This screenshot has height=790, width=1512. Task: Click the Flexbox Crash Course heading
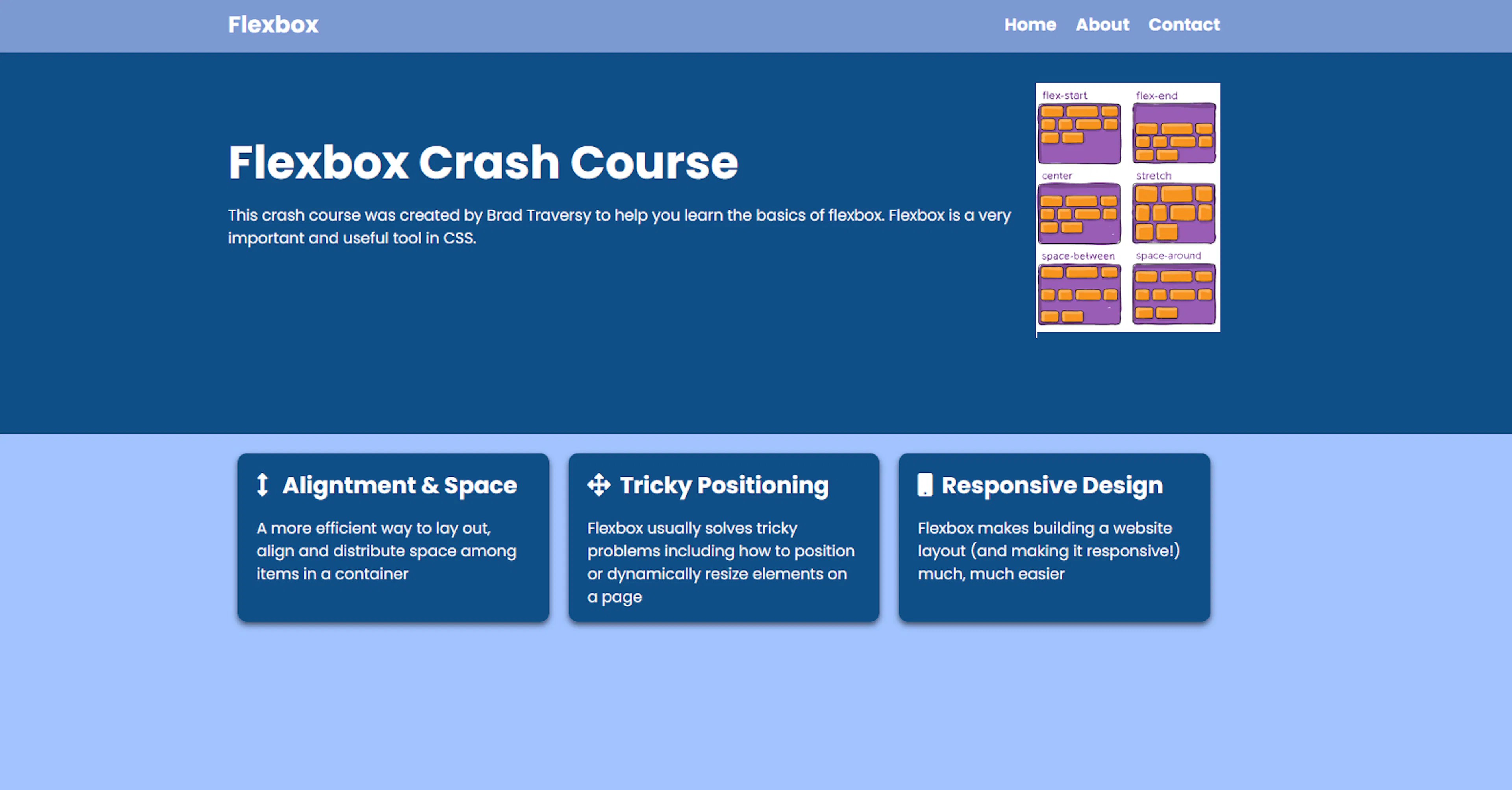[482, 163]
